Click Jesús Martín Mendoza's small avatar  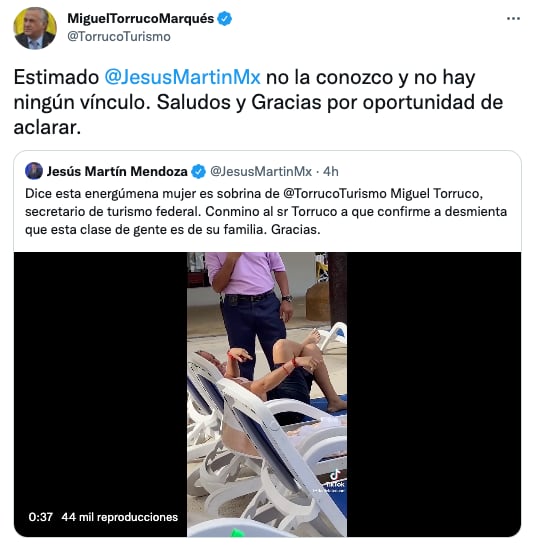(34, 171)
